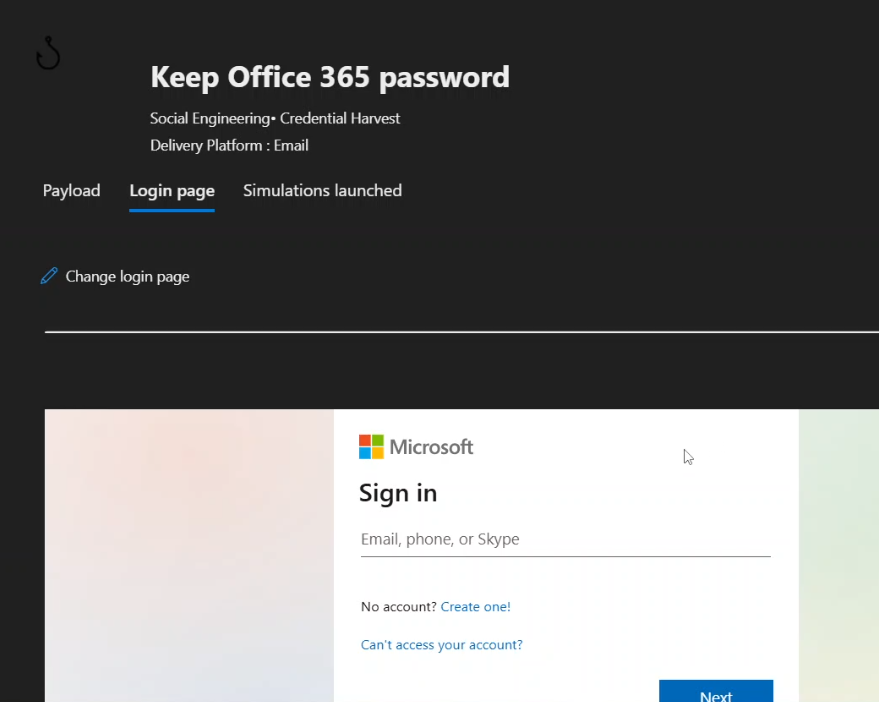Viewport: 879px width, 702px height.
Task: Click Social Engineering Credential Harvest text
Action: 275,118
